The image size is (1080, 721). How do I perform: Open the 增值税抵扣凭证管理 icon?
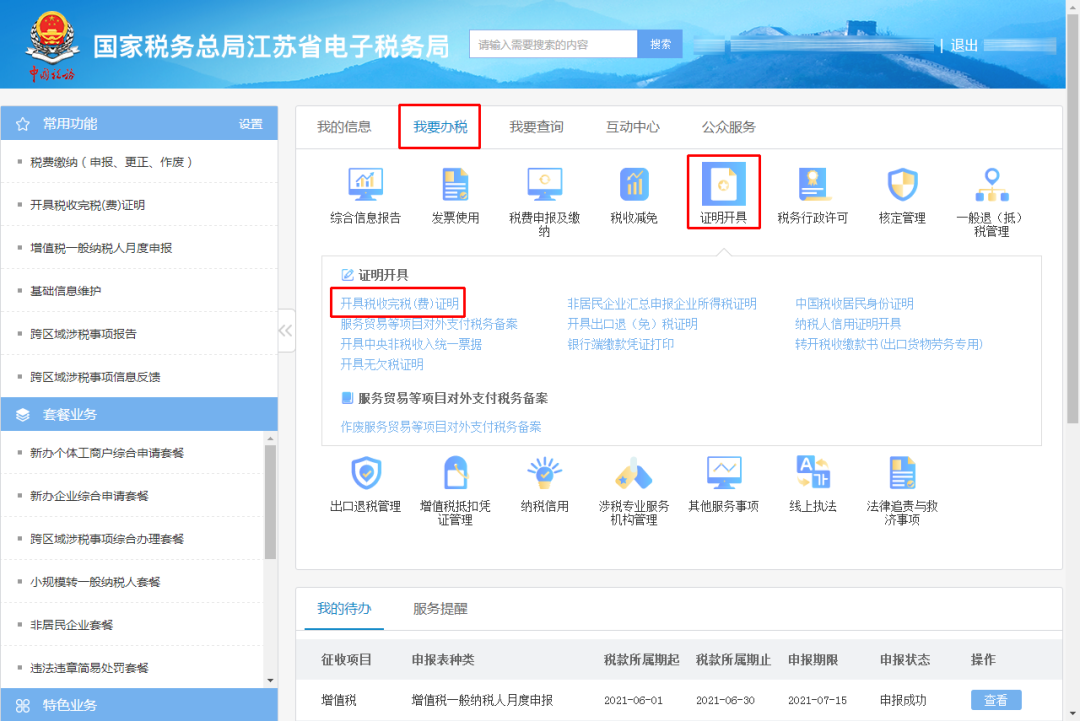pyautogui.click(x=455, y=473)
